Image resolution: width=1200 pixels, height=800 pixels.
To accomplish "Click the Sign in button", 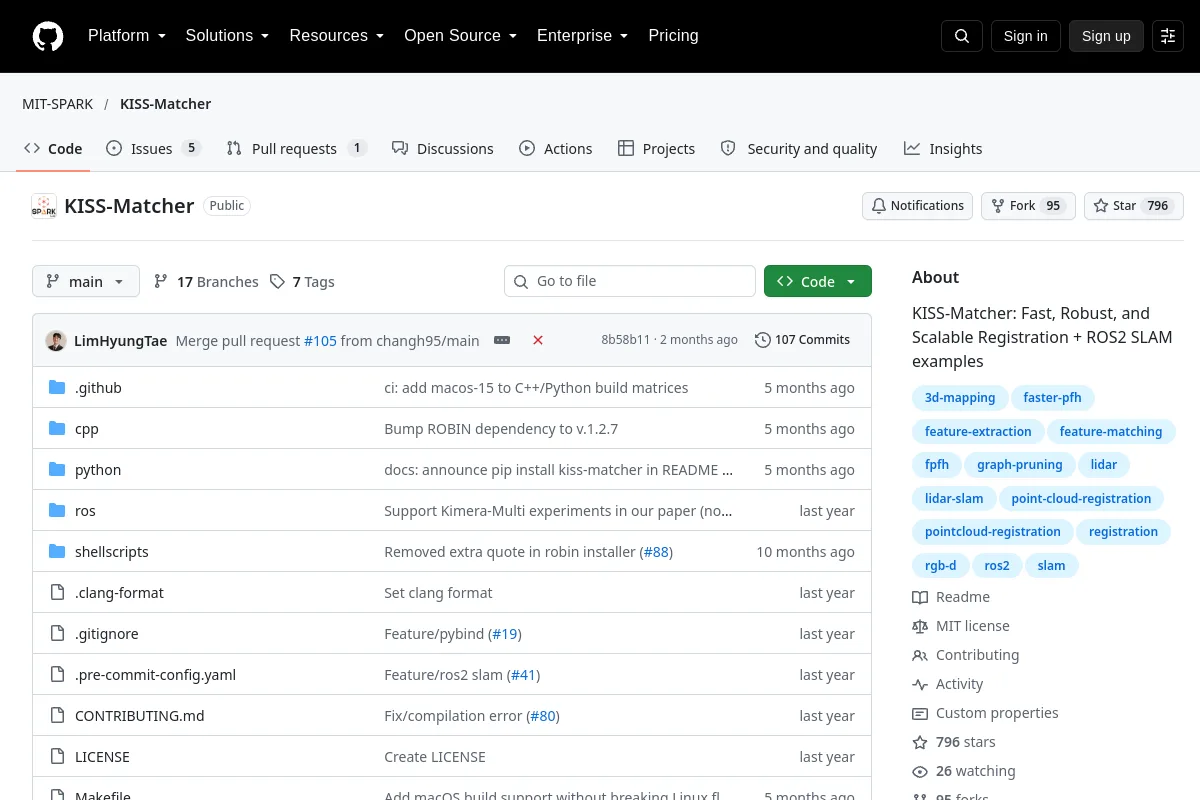I will pos(1026,36).
